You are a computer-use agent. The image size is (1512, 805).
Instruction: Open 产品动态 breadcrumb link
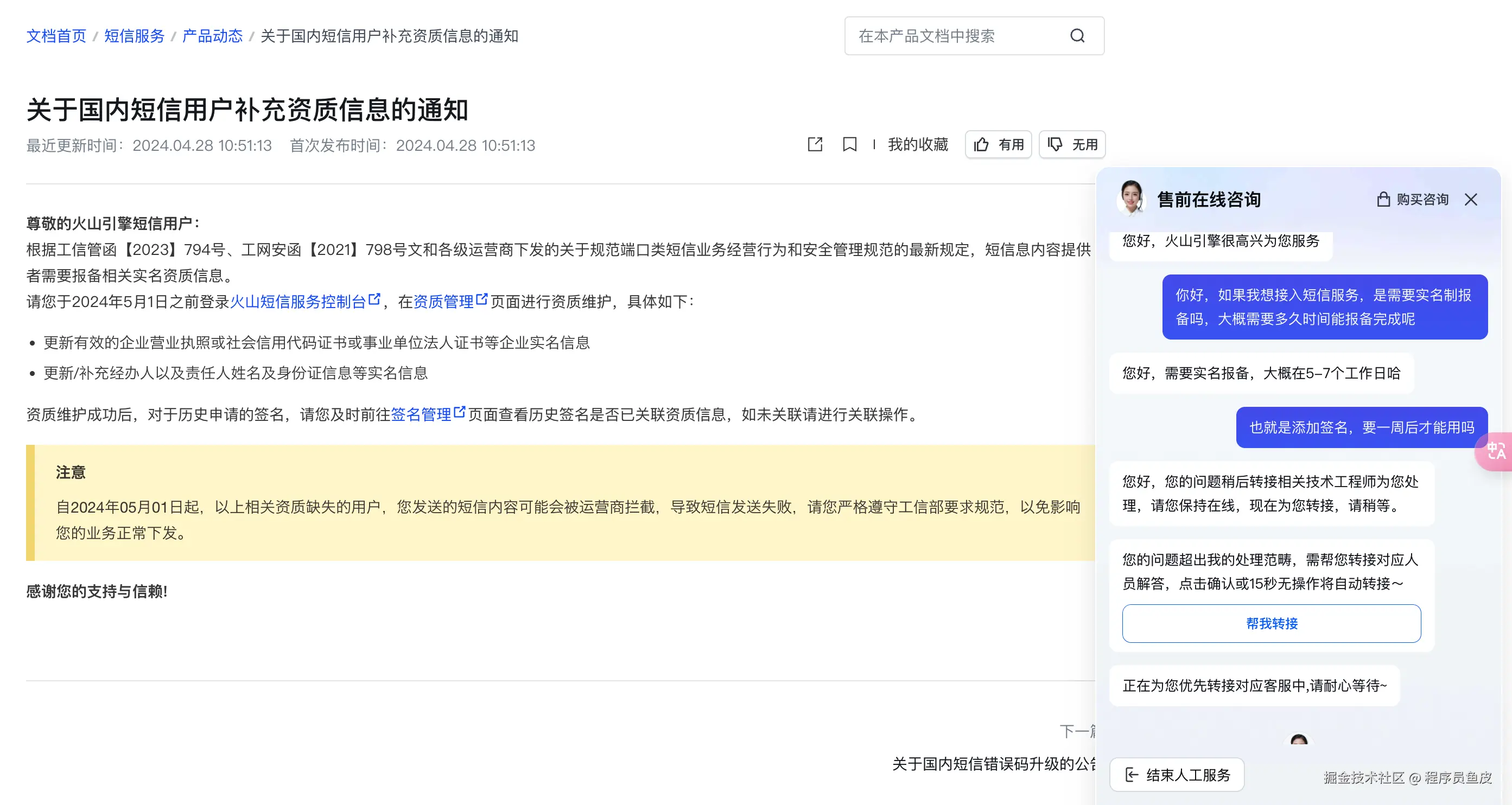[x=212, y=36]
